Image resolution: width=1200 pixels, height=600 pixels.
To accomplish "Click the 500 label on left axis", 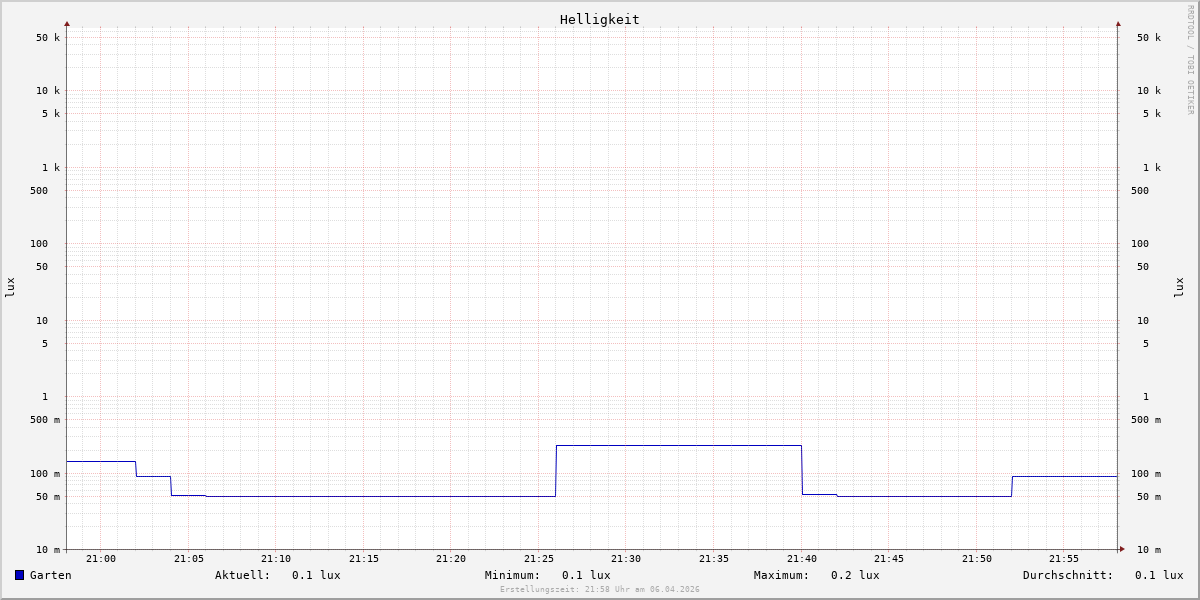I will click(x=39, y=191).
